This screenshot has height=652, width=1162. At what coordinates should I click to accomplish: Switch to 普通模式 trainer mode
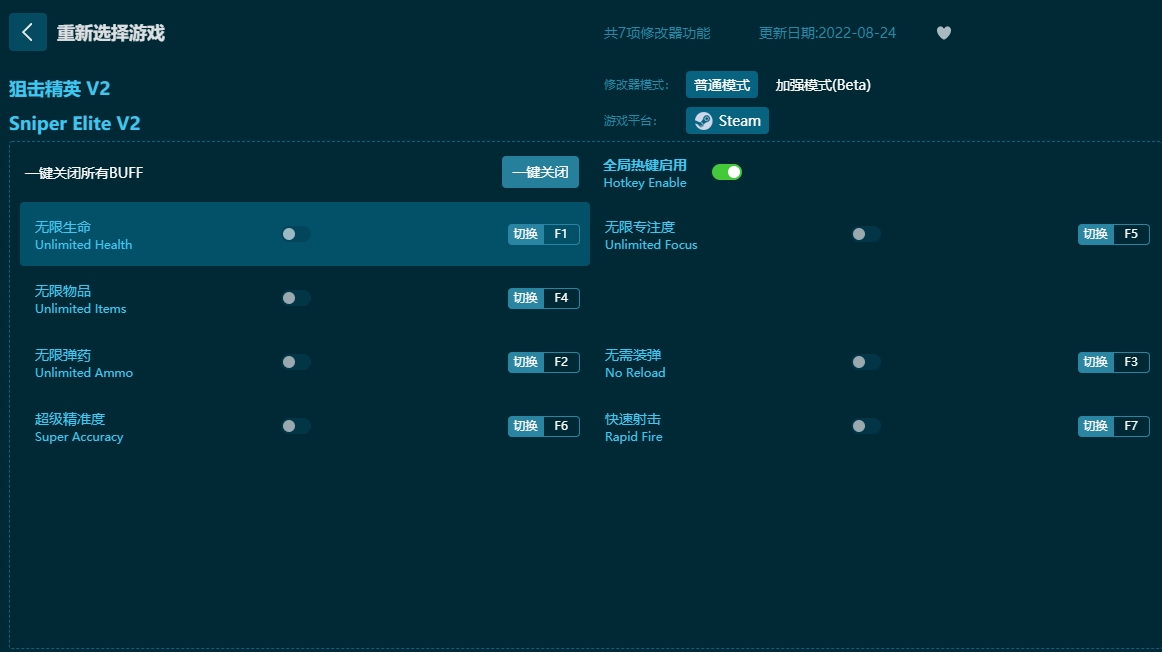[x=721, y=84]
